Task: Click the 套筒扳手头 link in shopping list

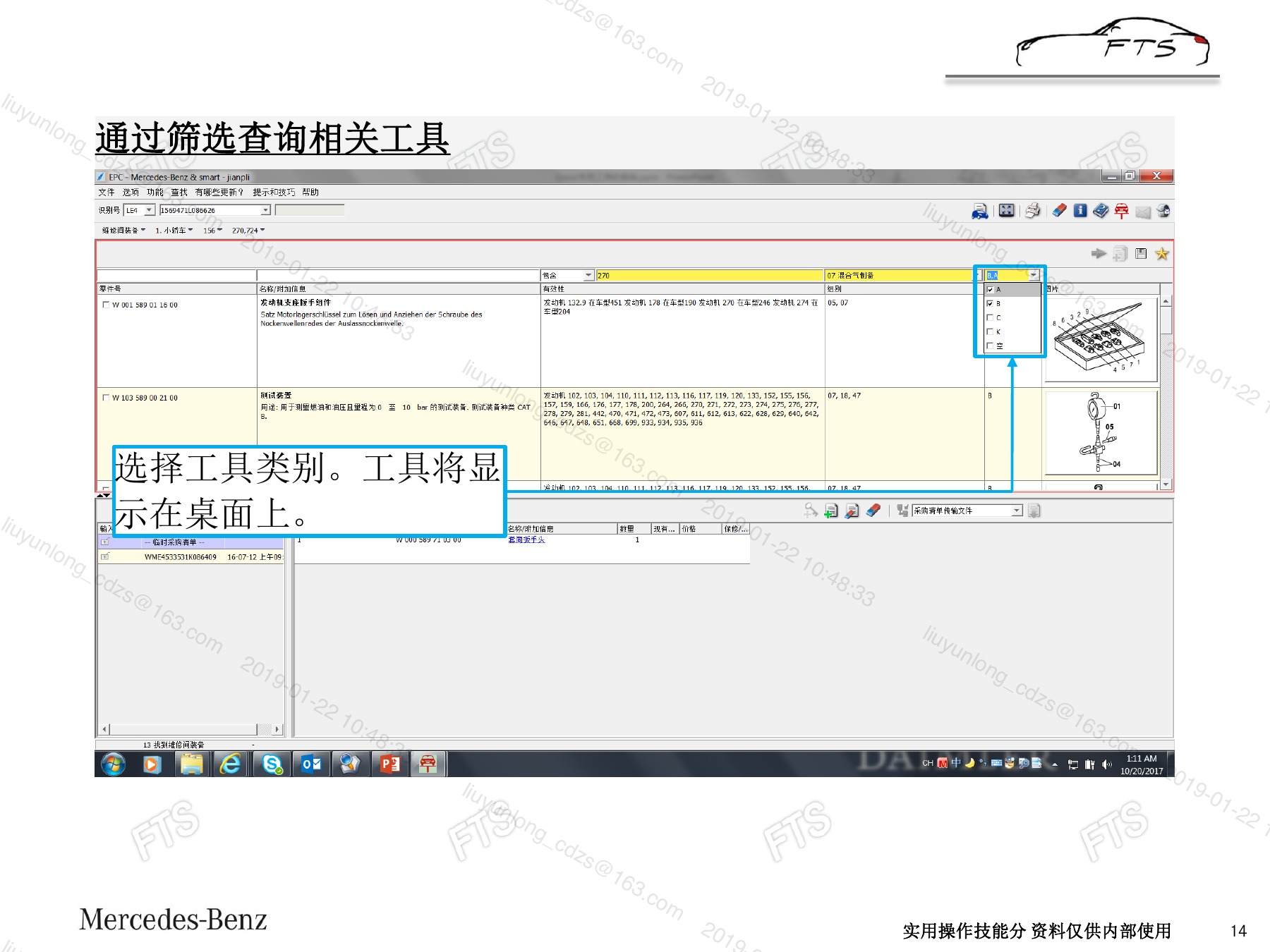Action: coord(526,539)
